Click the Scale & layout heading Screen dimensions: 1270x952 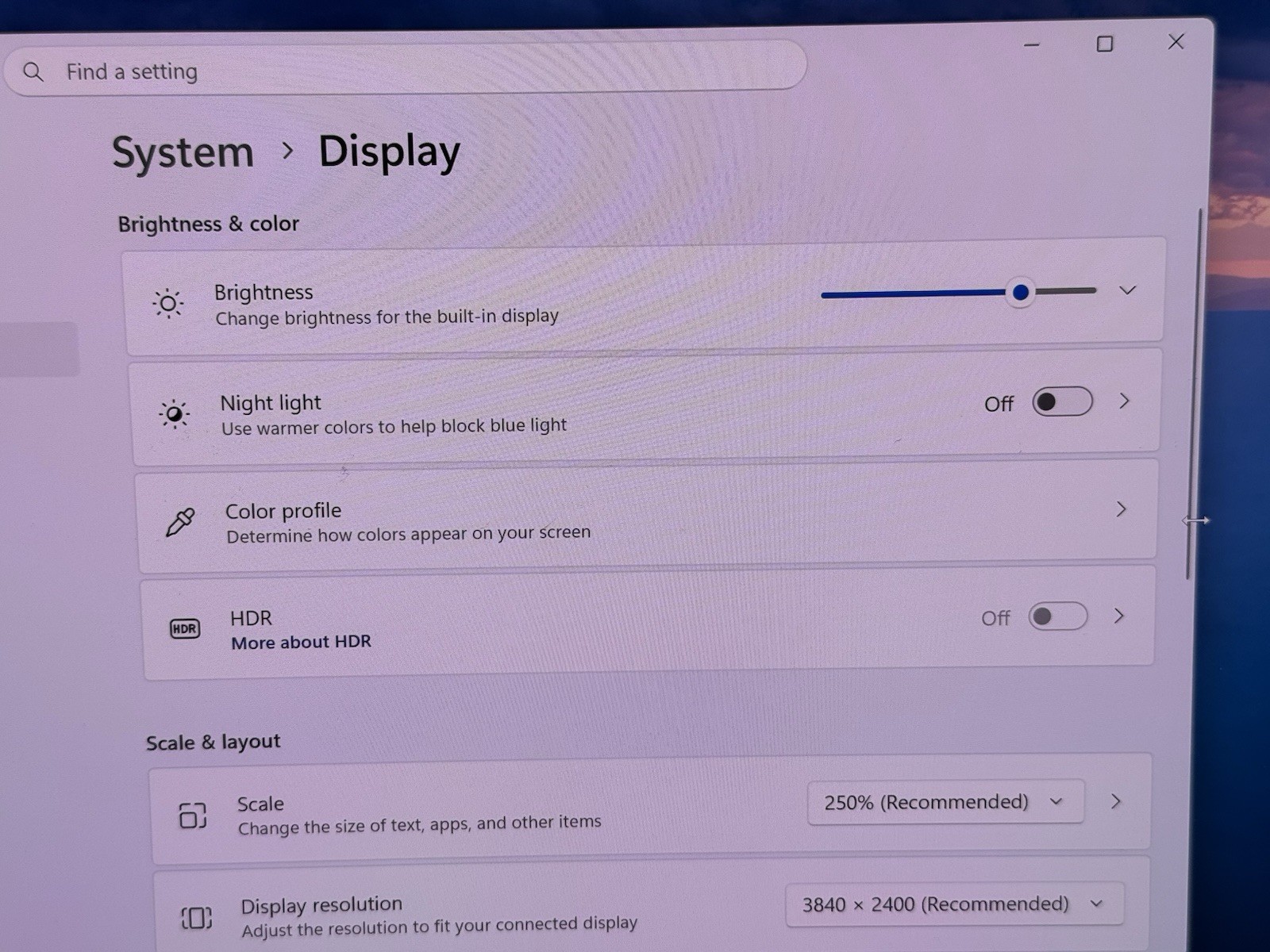click(213, 743)
